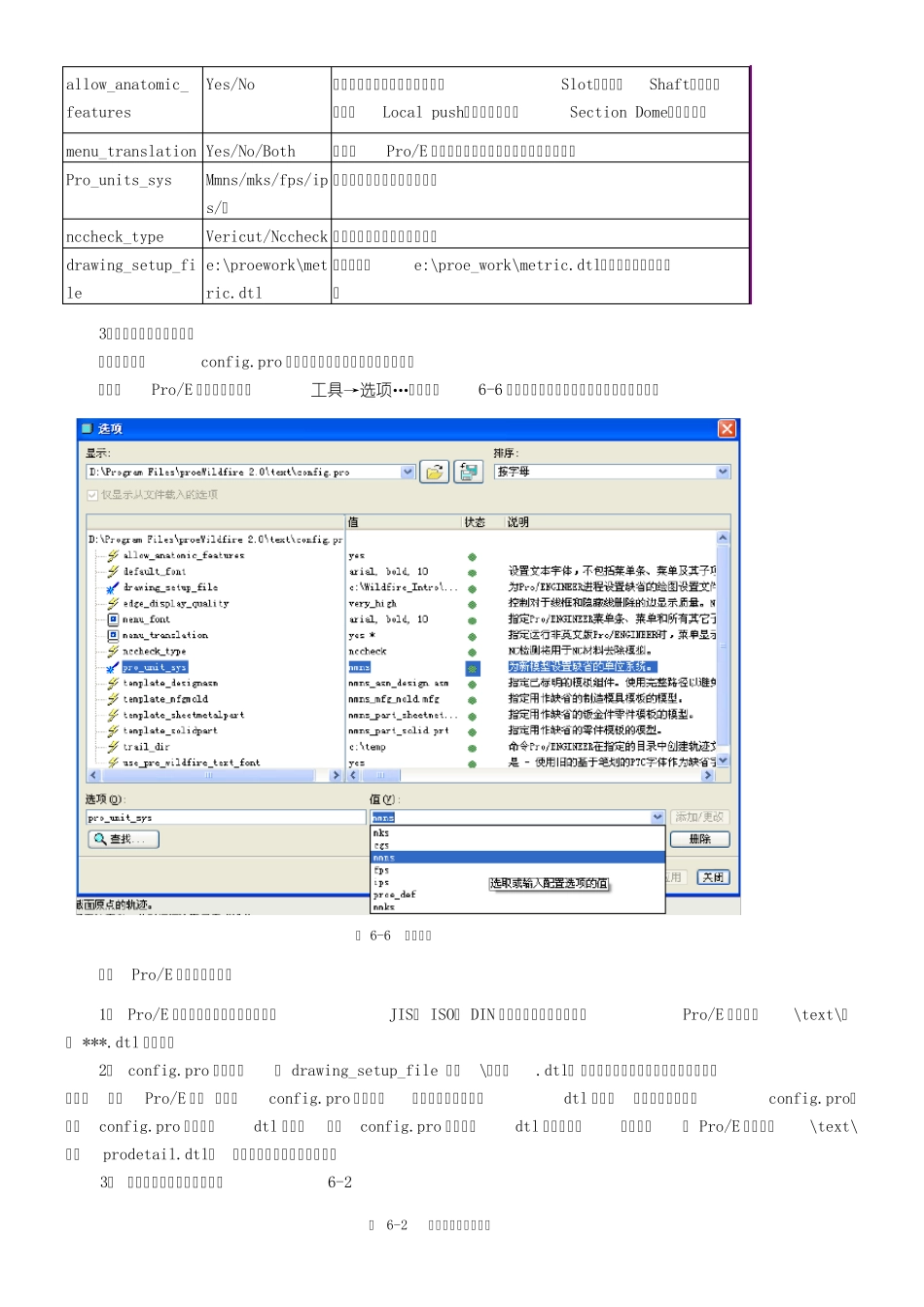Click the 值 column header
The width and height of the screenshot is (924, 1307).
click(x=403, y=522)
